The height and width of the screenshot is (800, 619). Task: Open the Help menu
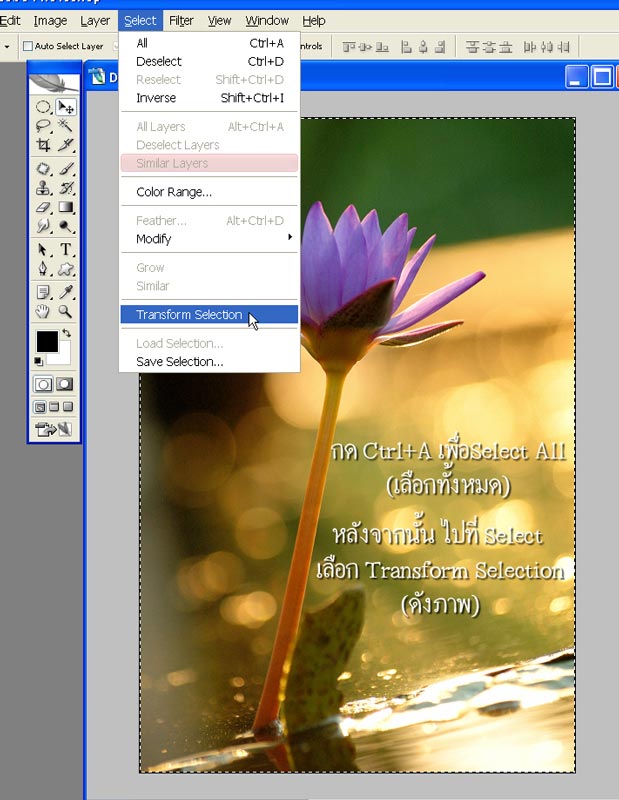[314, 21]
